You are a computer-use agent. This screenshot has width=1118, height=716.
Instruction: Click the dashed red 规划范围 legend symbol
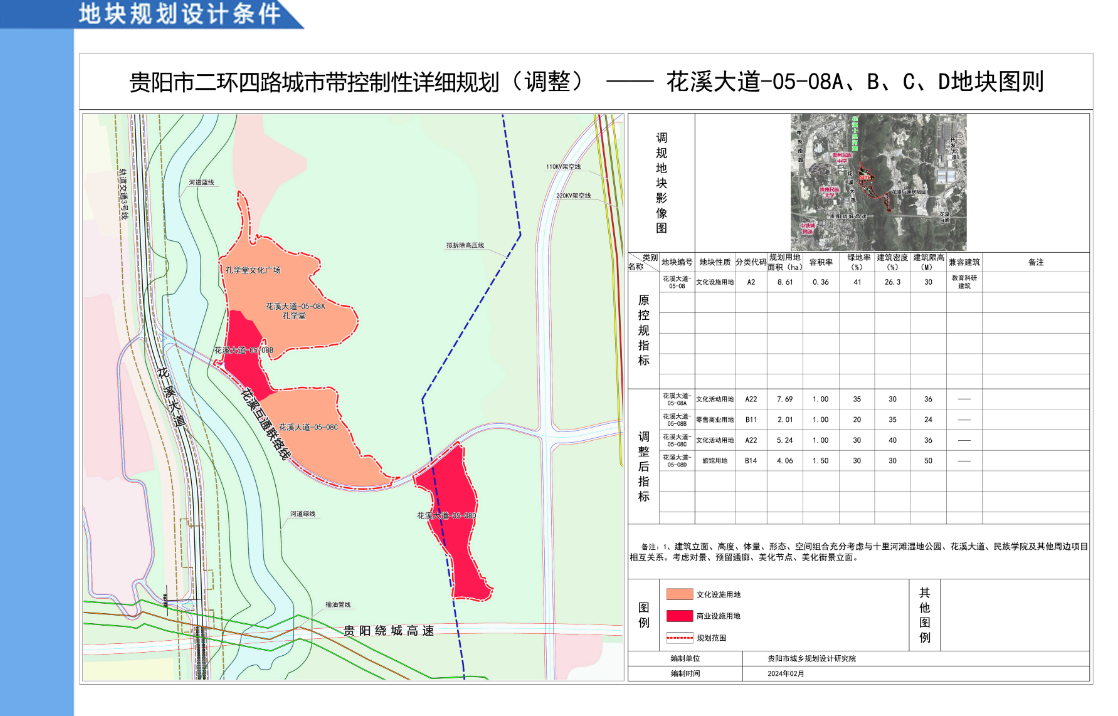pos(679,637)
